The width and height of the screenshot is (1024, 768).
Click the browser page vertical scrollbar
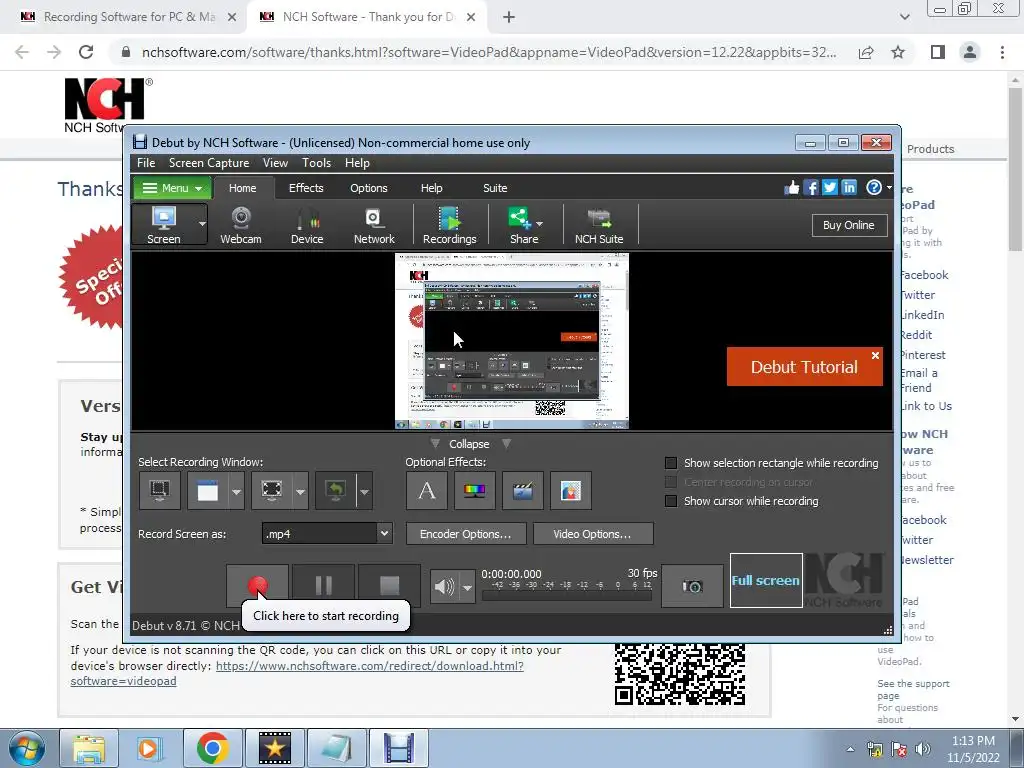pos(1015,170)
